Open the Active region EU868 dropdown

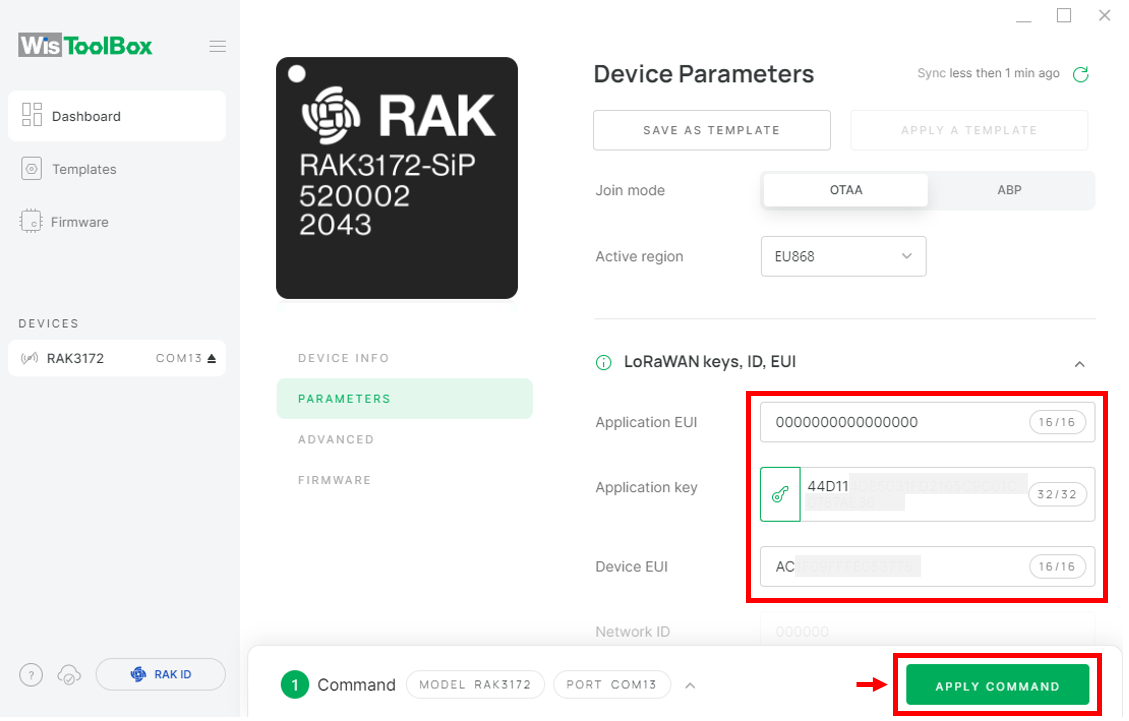pyautogui.click(x=843, y=256)
